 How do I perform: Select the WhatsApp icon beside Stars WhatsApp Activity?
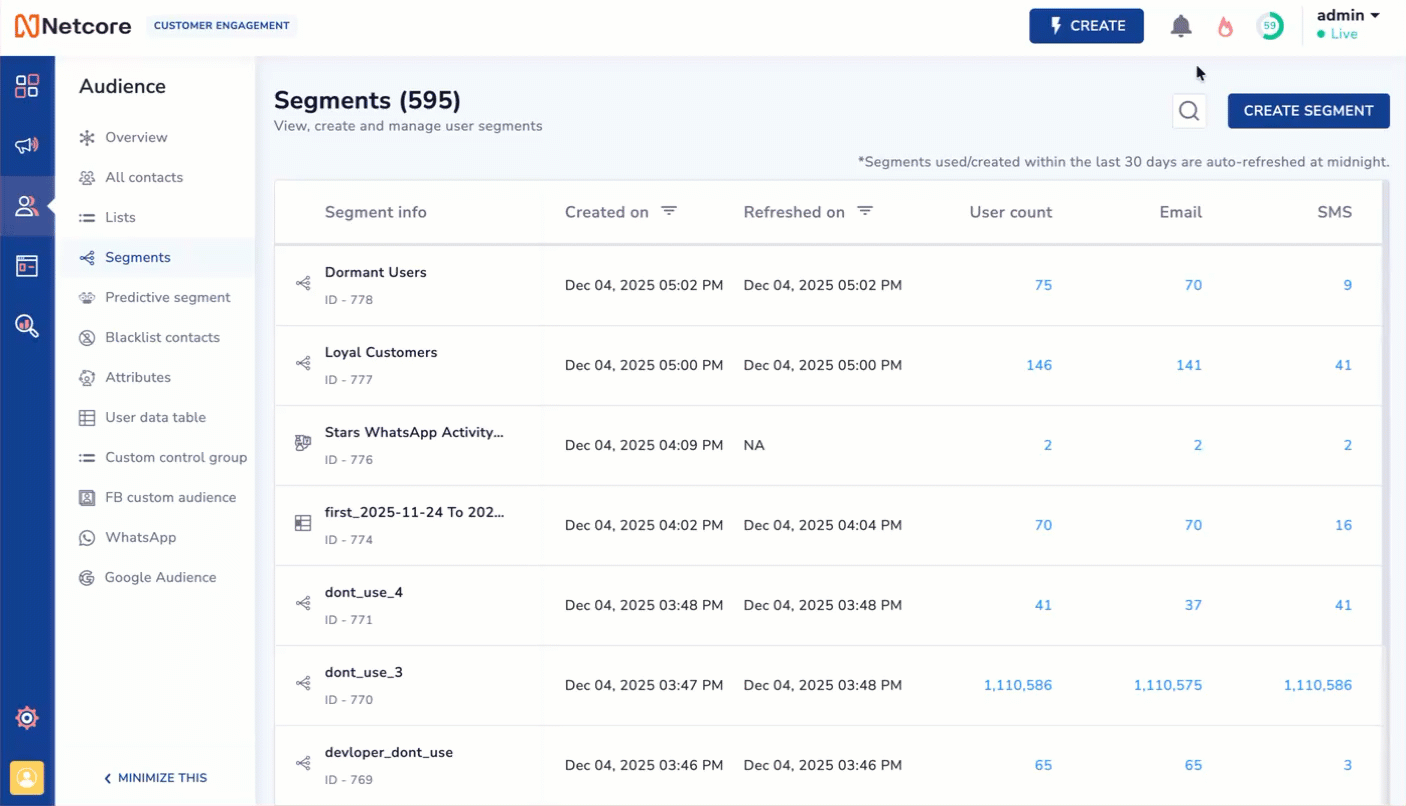302,443
